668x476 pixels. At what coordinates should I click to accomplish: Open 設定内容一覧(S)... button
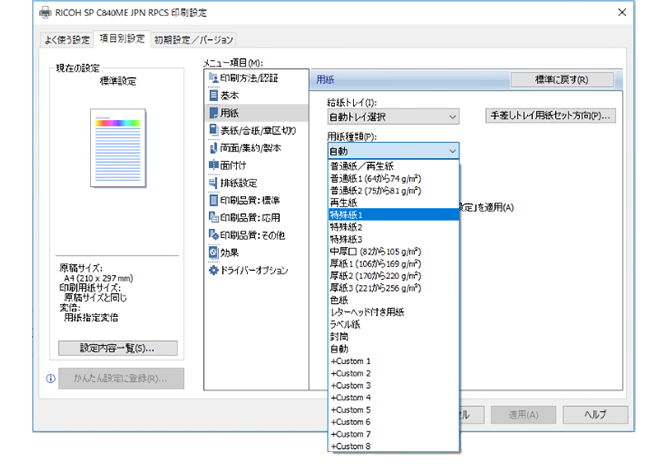pyautogui.click(x=118, y=348)
